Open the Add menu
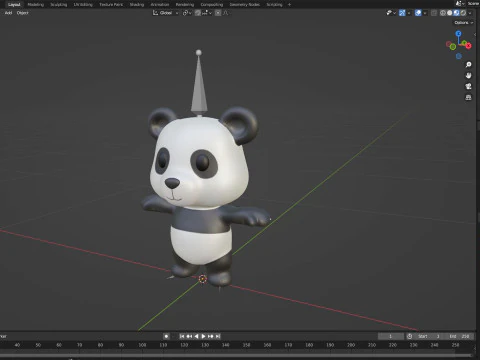 (x=8, y=13)
